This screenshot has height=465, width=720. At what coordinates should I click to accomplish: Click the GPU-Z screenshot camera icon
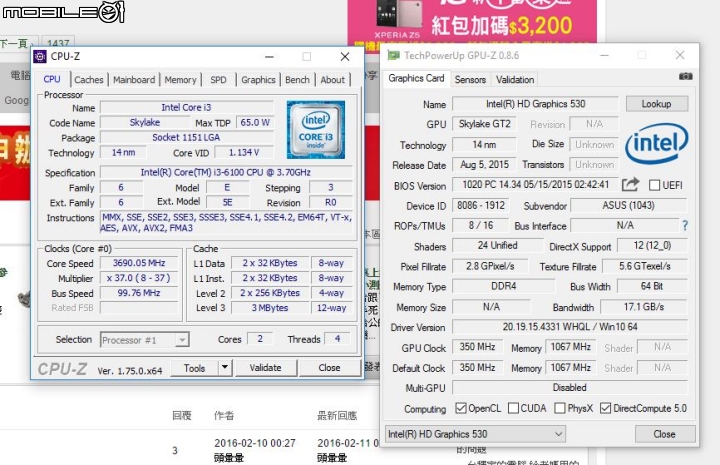(686, 76)
